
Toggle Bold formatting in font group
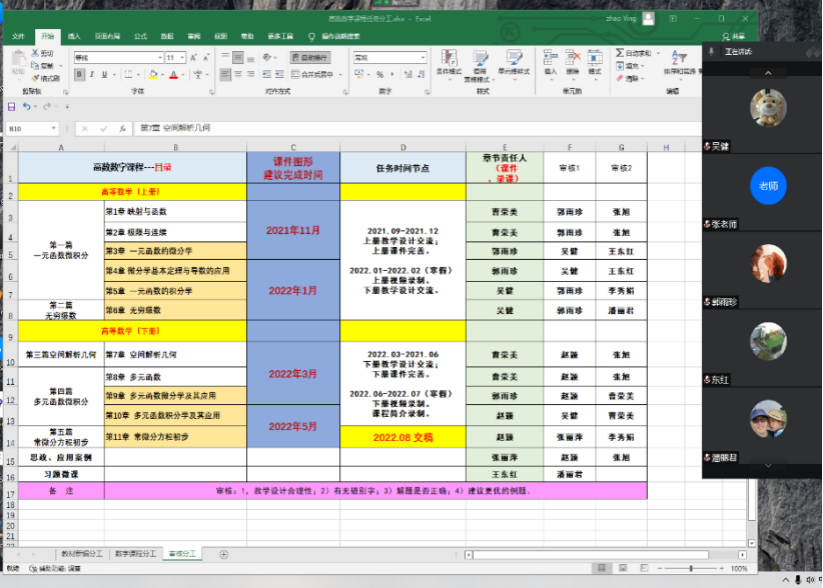tap(78, 74)
